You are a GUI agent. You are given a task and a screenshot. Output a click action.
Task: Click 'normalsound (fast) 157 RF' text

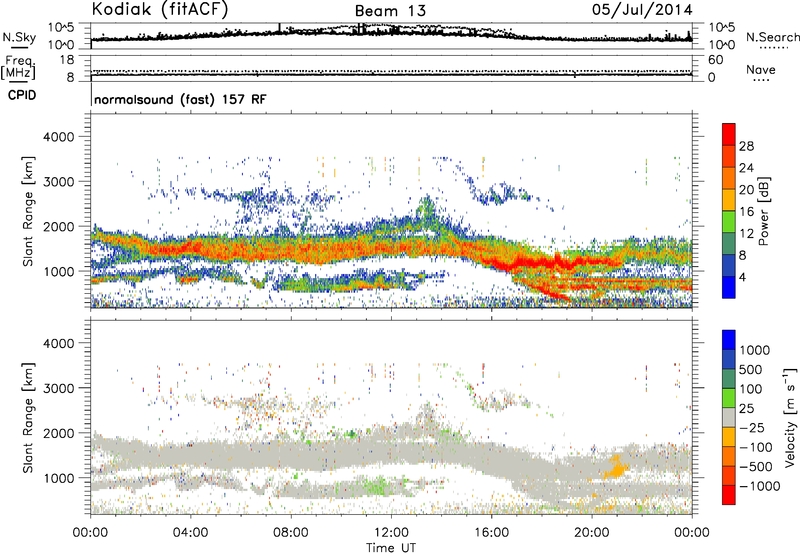click(180, 99)
